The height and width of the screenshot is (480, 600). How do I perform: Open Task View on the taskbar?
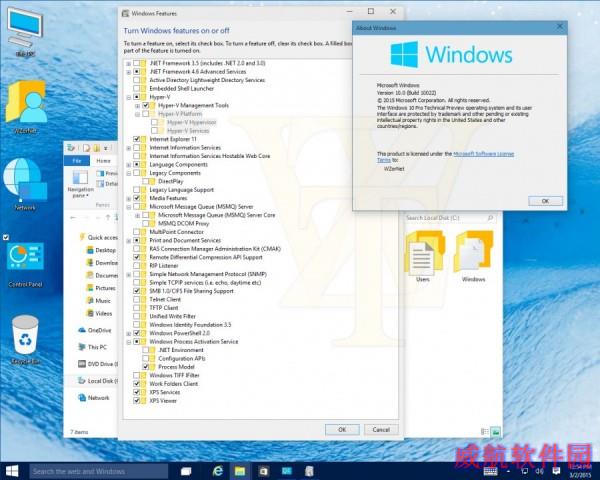pos(186,471)
